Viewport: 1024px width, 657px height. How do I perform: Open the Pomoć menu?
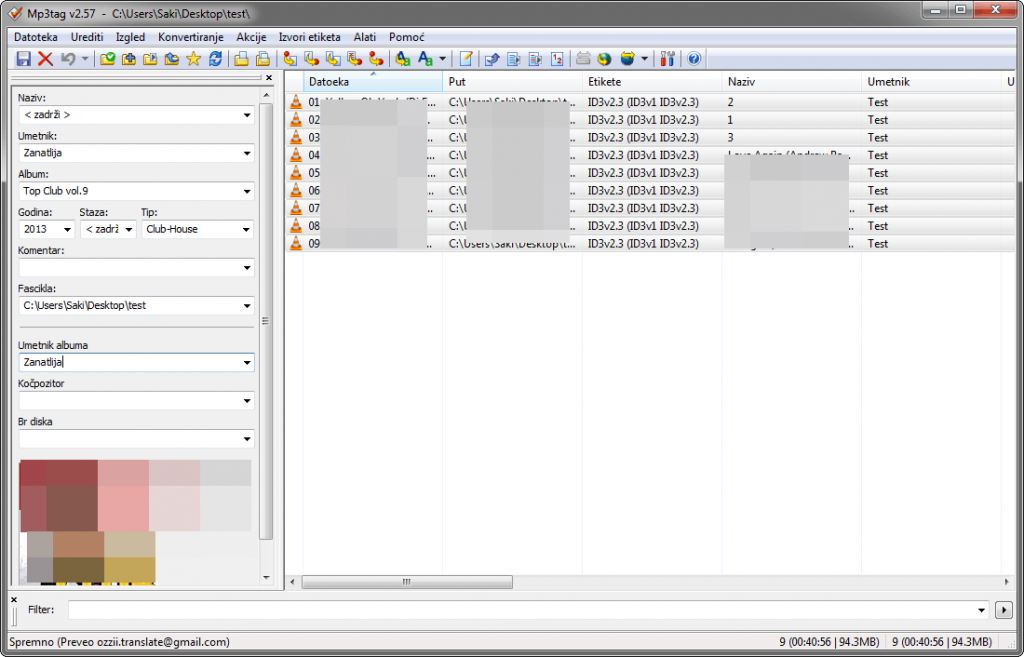tap(407, 37)
